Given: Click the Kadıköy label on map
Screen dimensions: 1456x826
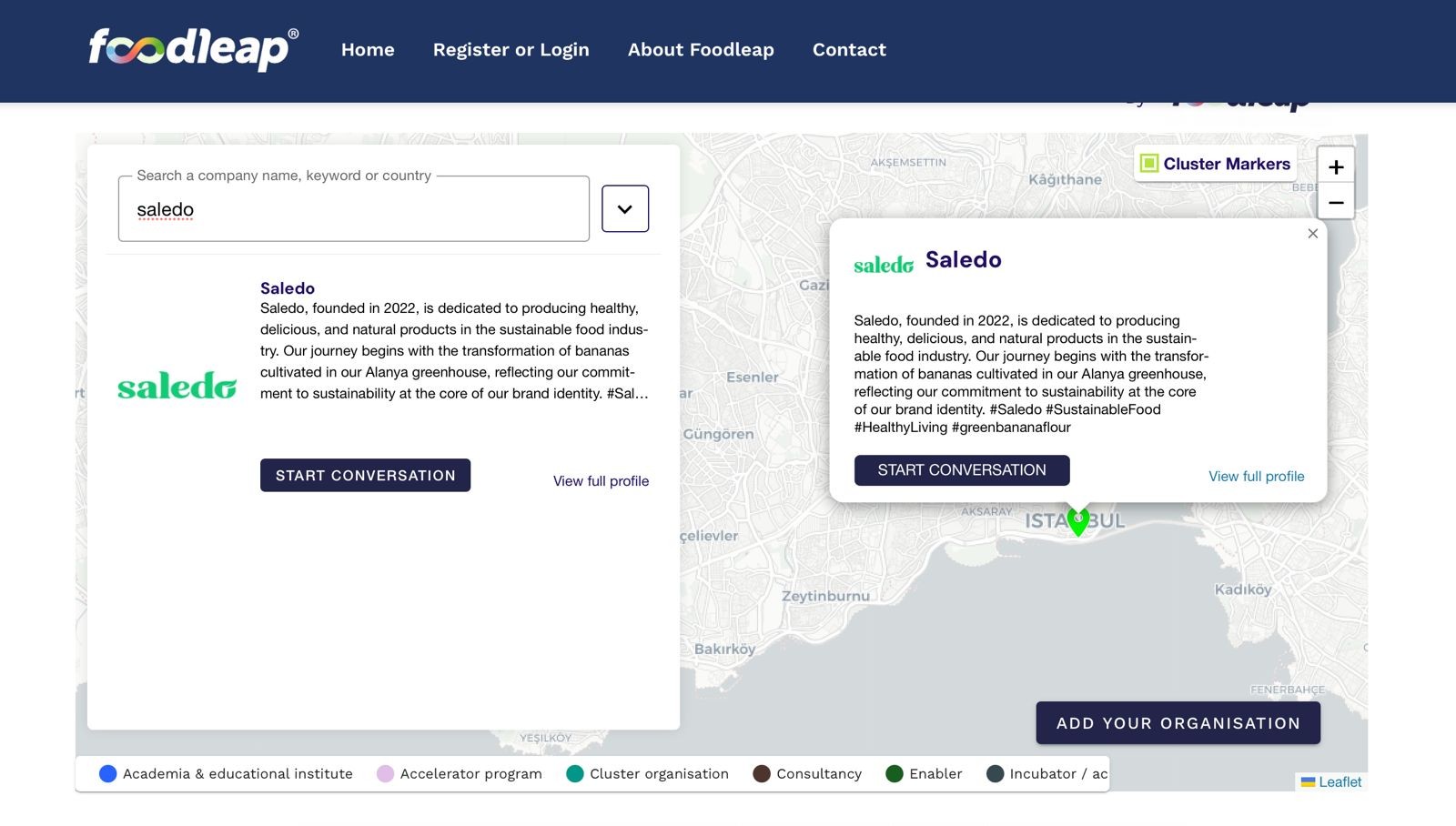Looking at the screenshot, I should tap(1243, 589).
